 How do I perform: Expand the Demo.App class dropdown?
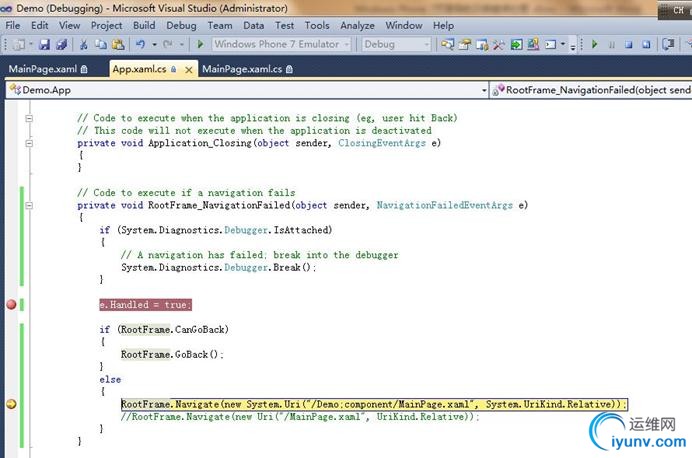point(482,90)
